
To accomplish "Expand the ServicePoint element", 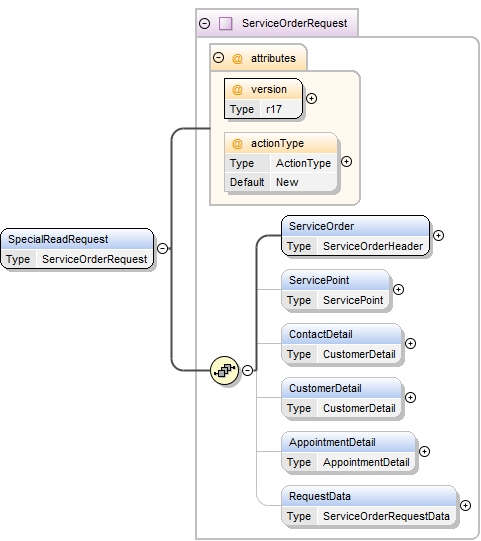I will click(x=399, y=289).
